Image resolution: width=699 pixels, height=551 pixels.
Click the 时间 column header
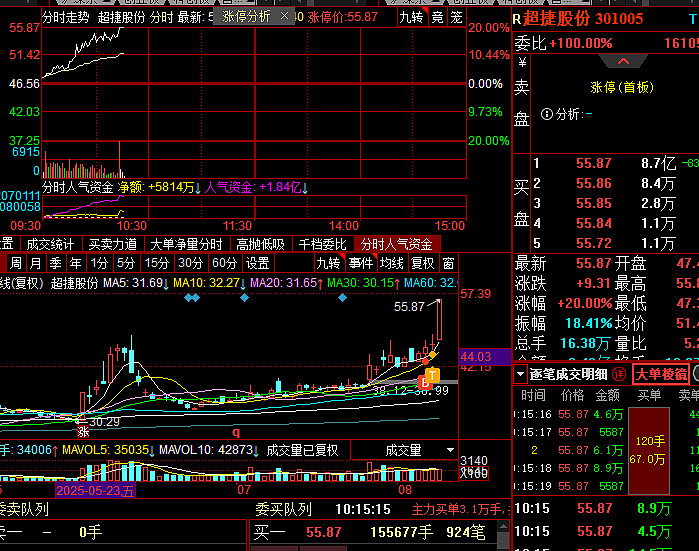(533, 395)
